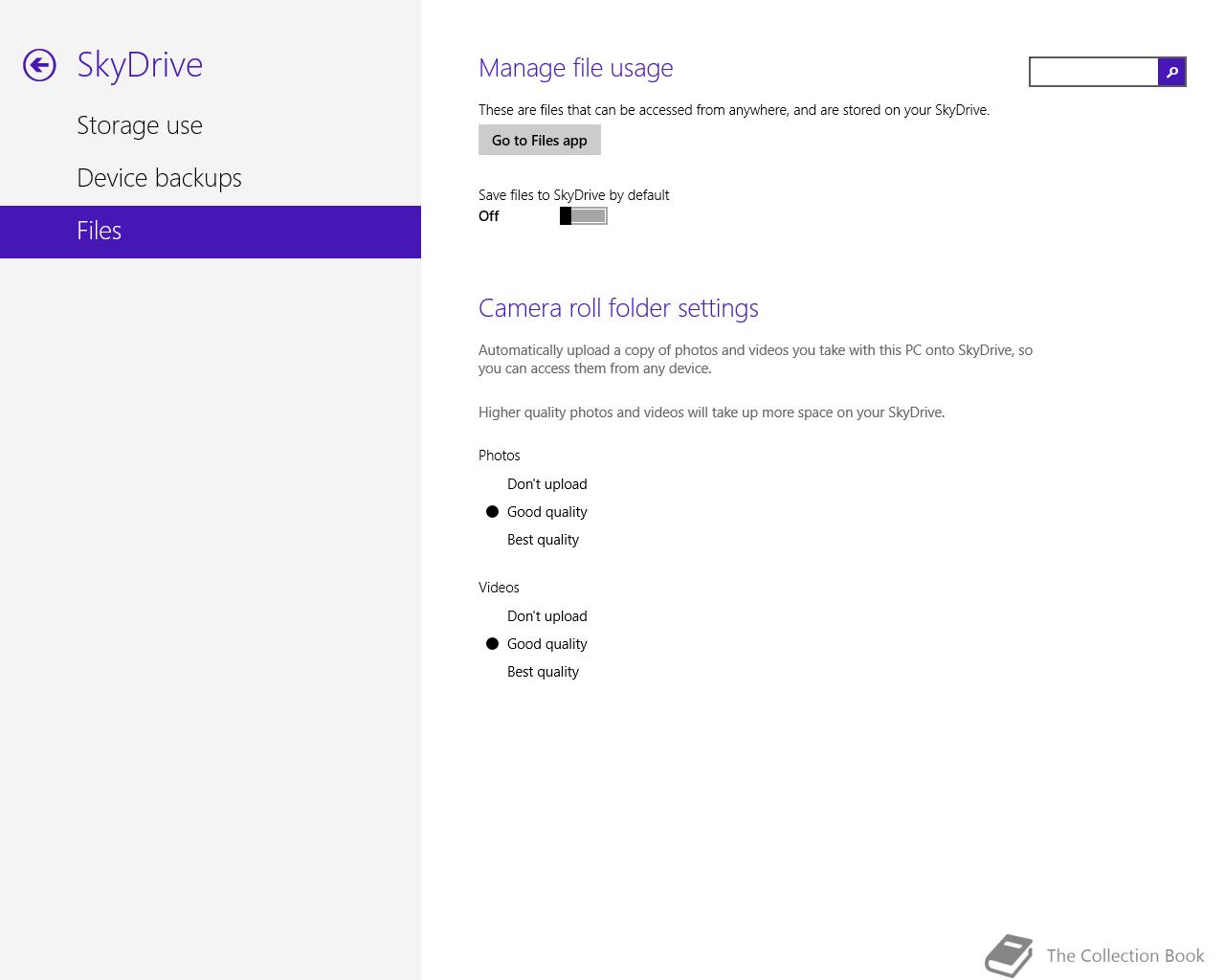
Task: Click the search magnifier button
Action: pos(1171,72)
